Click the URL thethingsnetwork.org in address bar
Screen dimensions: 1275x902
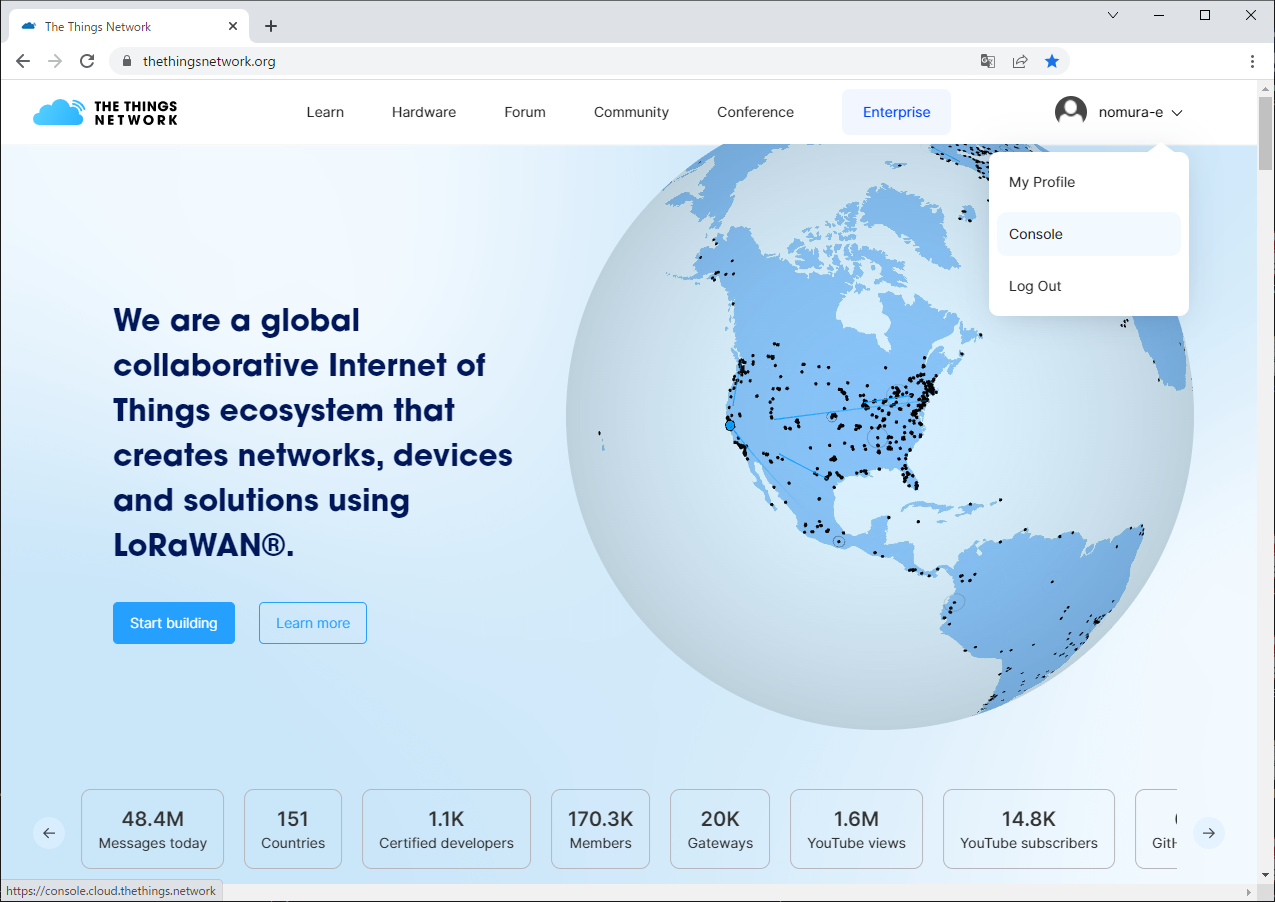coord(209,61)
